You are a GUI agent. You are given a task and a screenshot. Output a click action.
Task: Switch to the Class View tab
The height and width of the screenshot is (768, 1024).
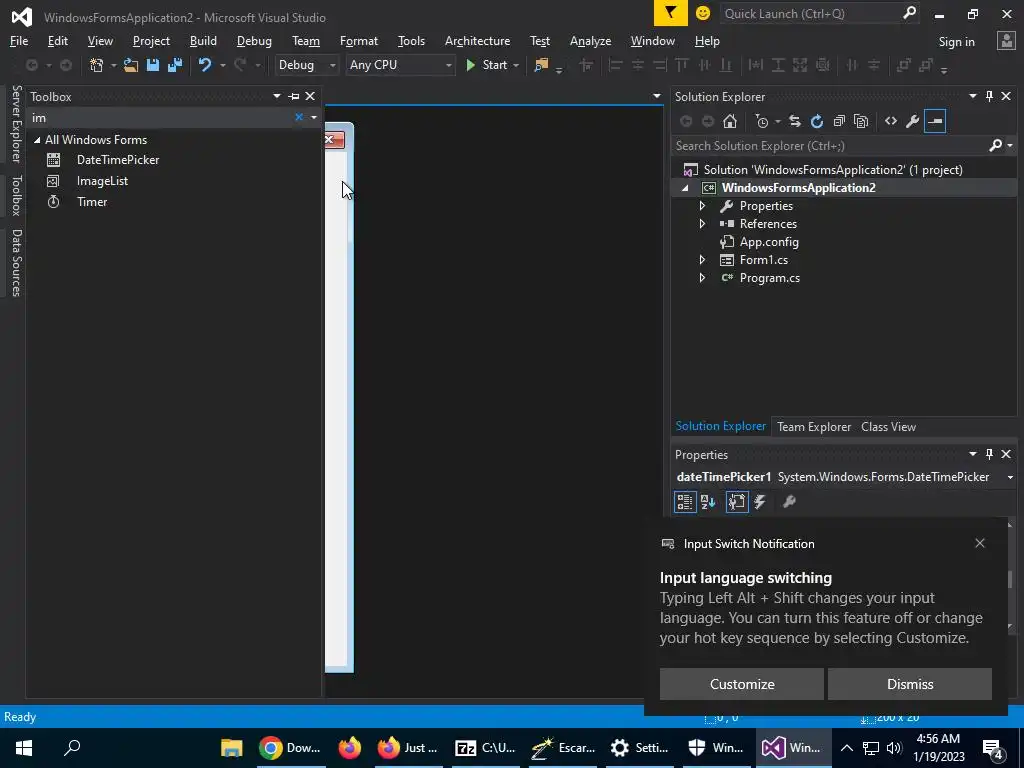point(888,427)
